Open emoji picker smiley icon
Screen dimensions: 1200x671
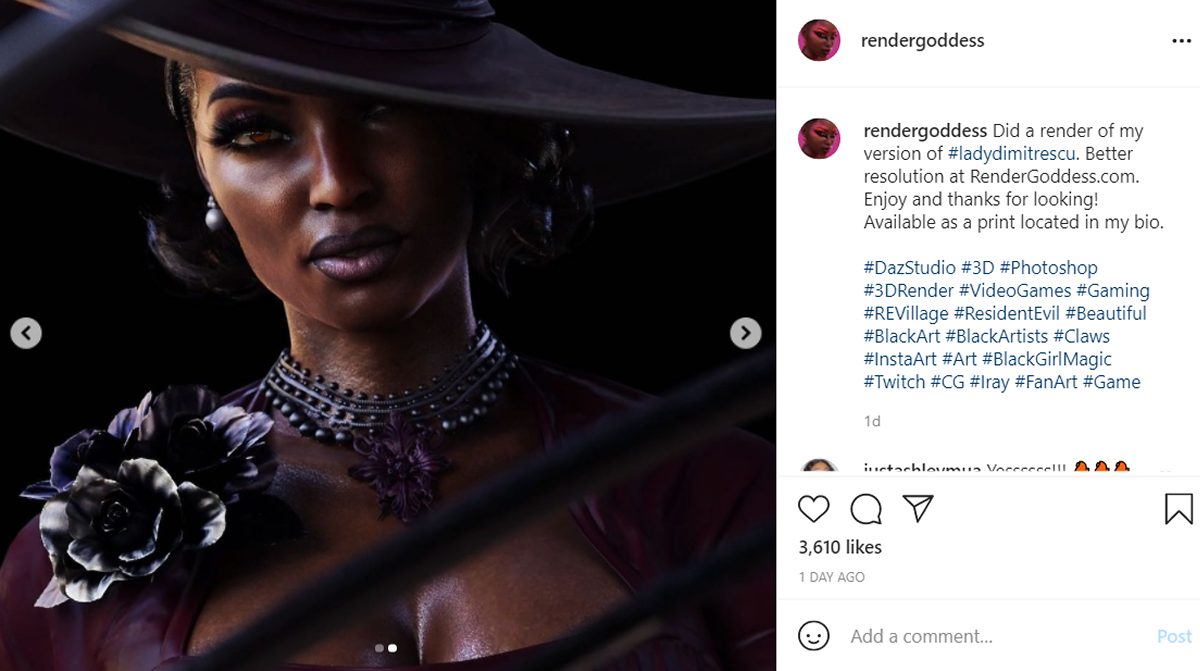click(x=814, y=636)
